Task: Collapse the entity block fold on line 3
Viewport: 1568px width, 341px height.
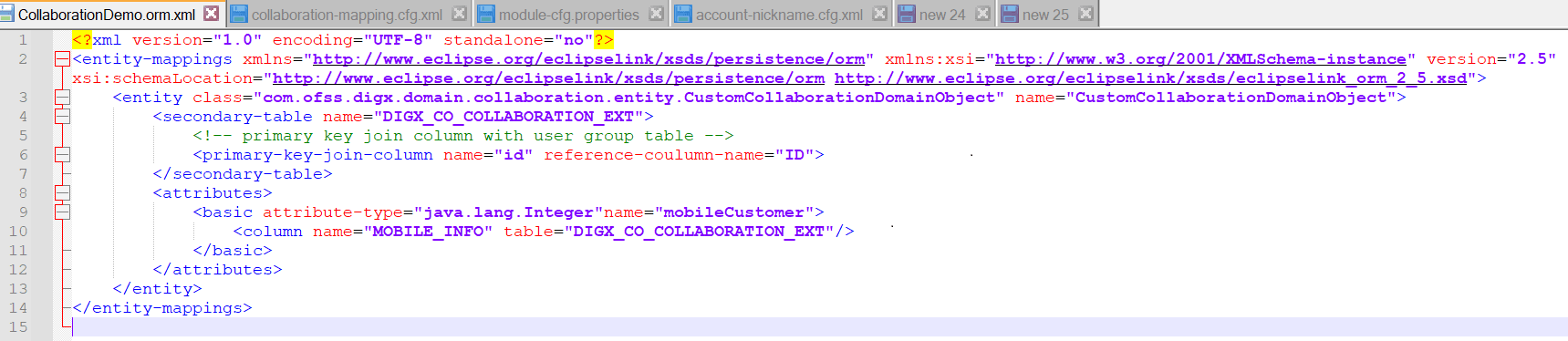Action: pyautogui.click(x=62, y=98)
